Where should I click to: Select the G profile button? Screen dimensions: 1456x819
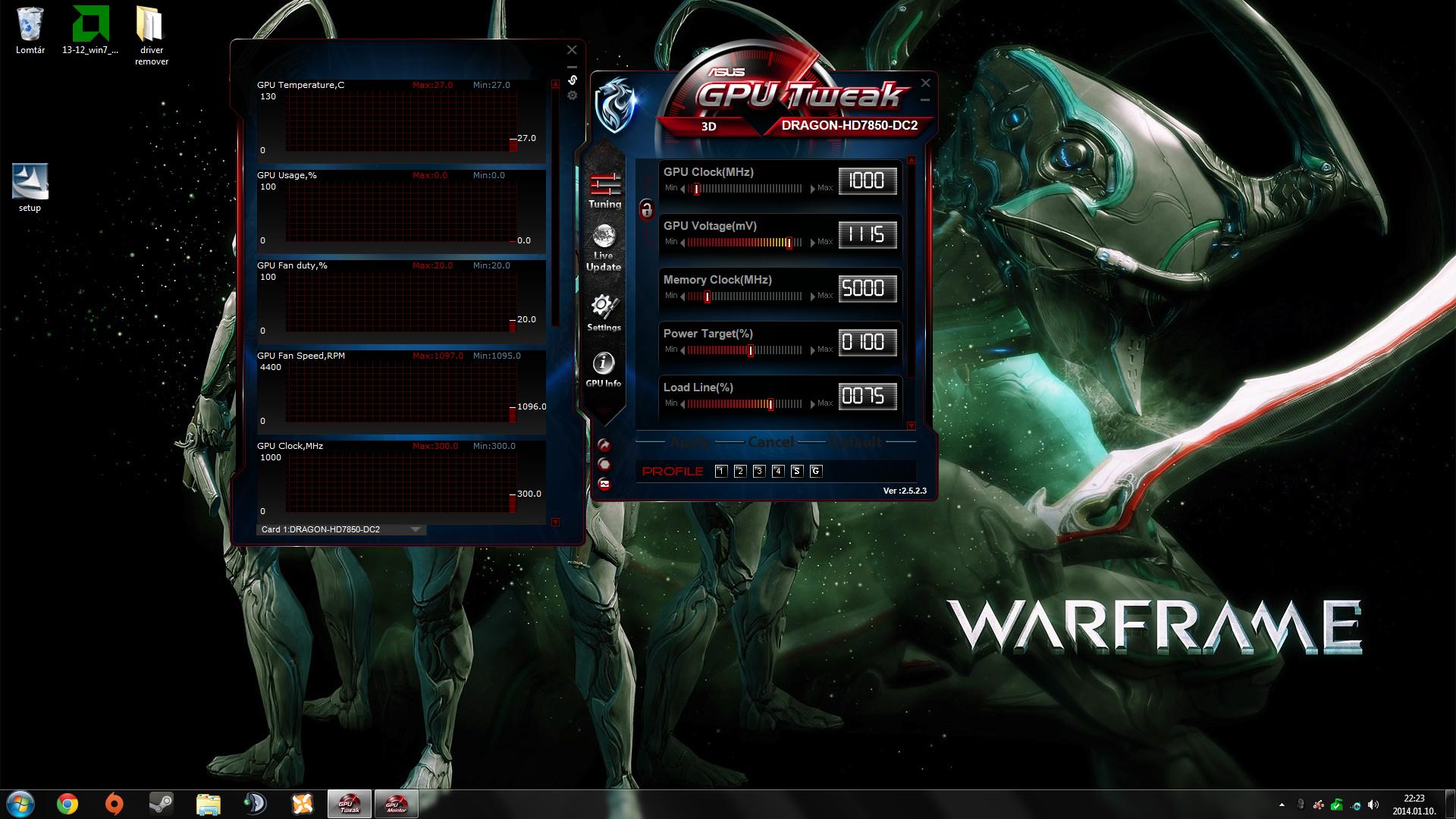tap(816, 471)
